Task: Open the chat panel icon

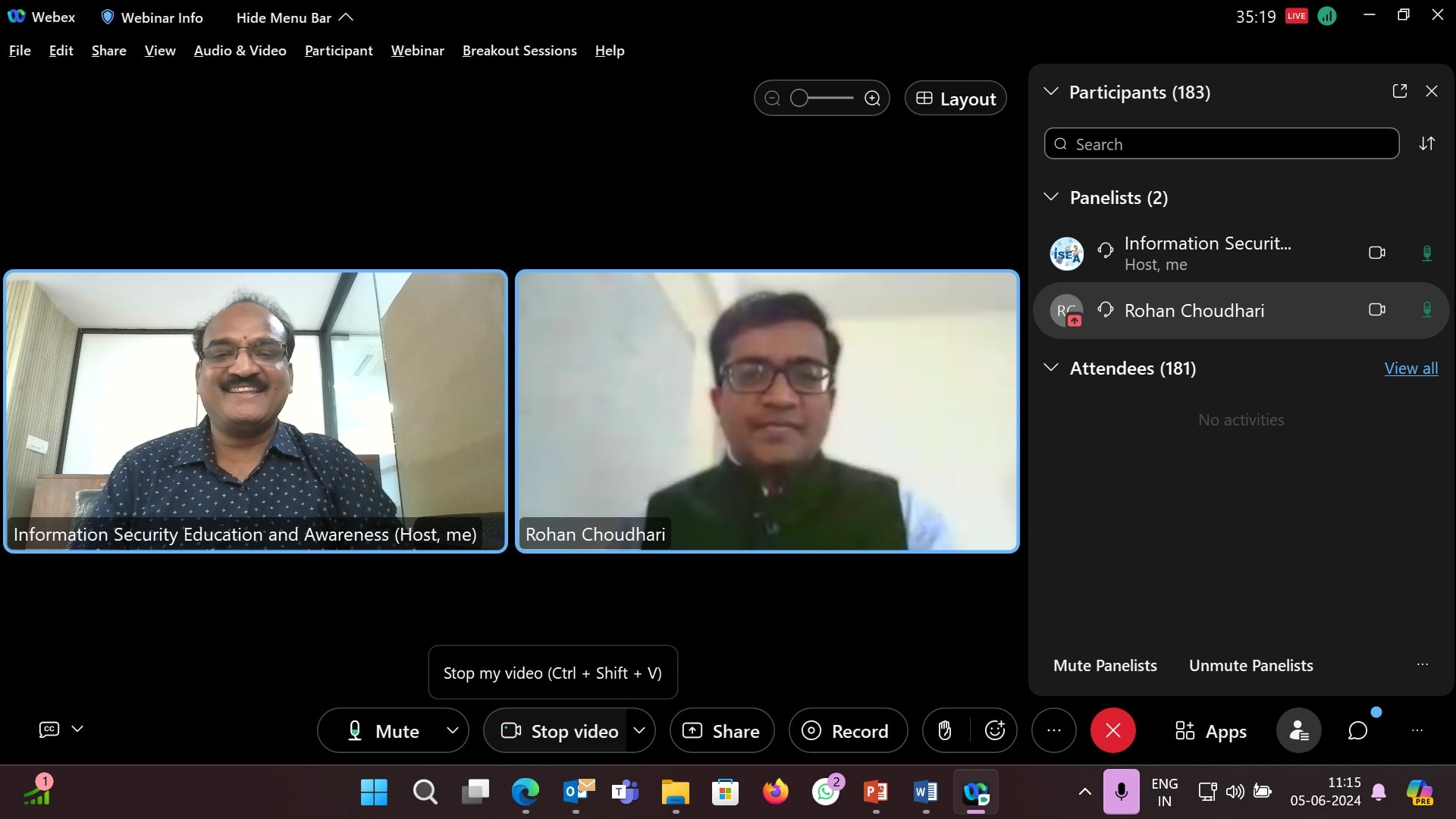Action: [1357, 731]
